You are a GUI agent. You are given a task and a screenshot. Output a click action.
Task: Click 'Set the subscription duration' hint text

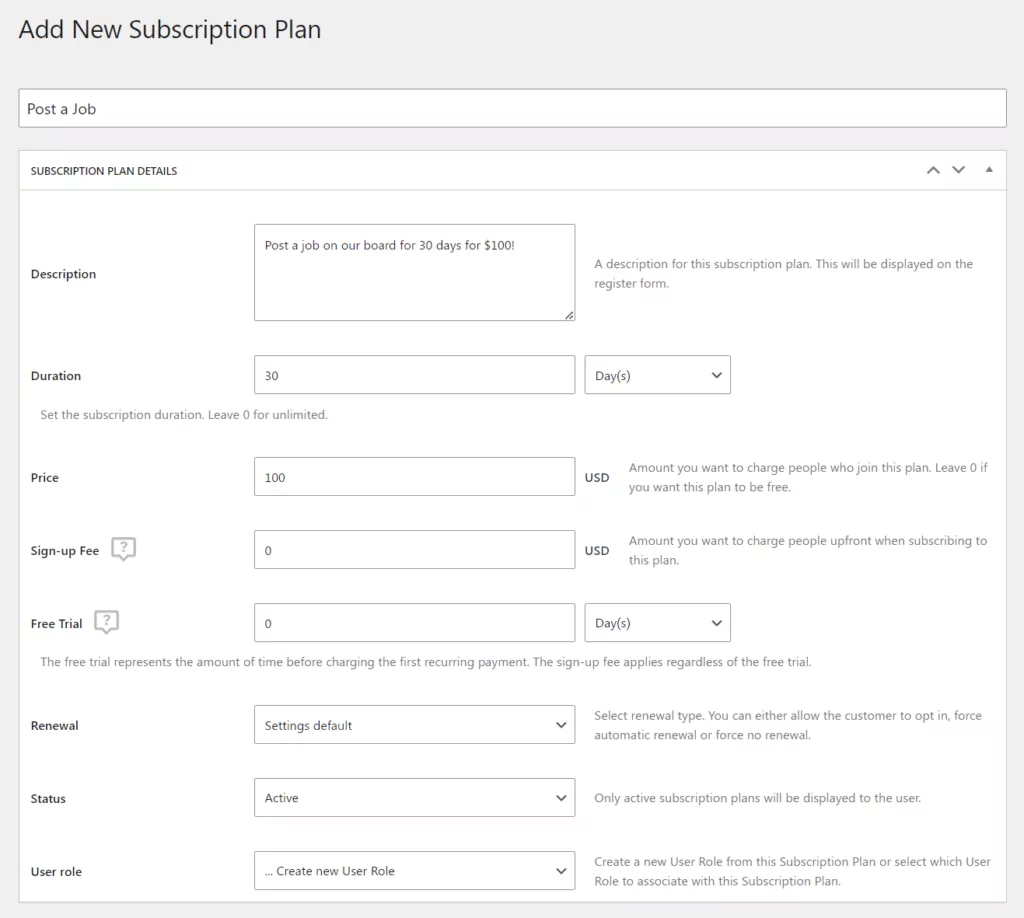coord(184,415)
